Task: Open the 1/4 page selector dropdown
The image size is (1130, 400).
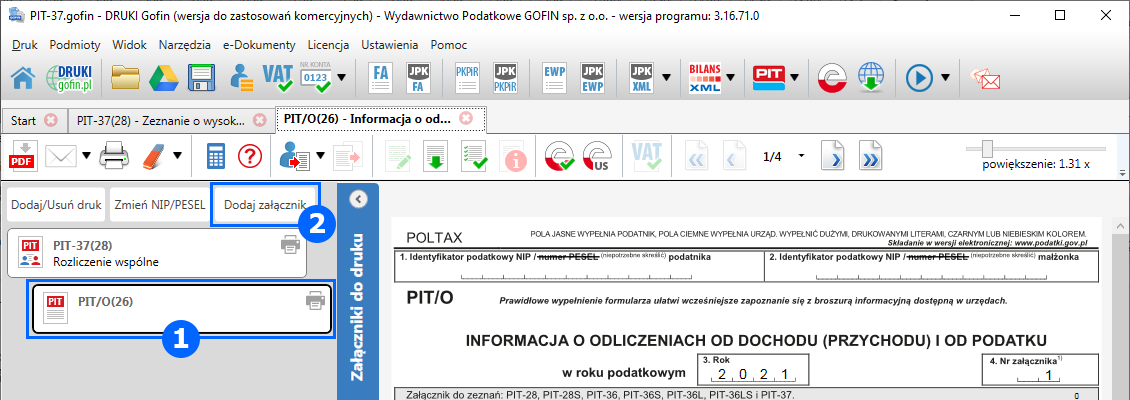Action: coord(801,156)
